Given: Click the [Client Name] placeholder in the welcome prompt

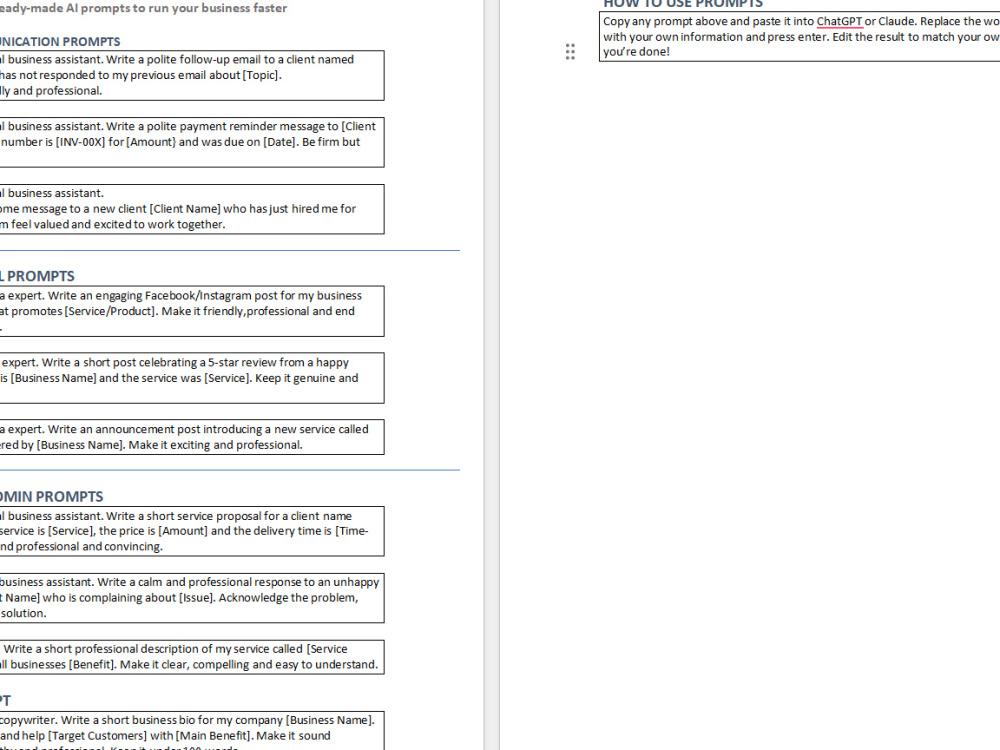Looking at the screenshot, I should coord(185,209).
